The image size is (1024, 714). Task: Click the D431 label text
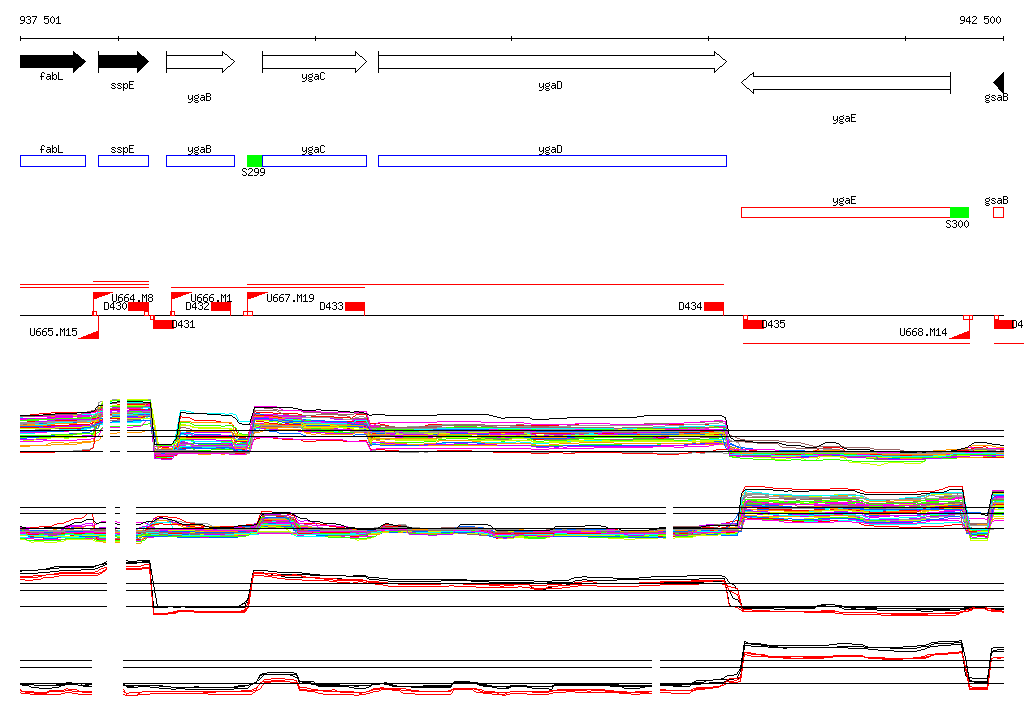coord(184,324)
